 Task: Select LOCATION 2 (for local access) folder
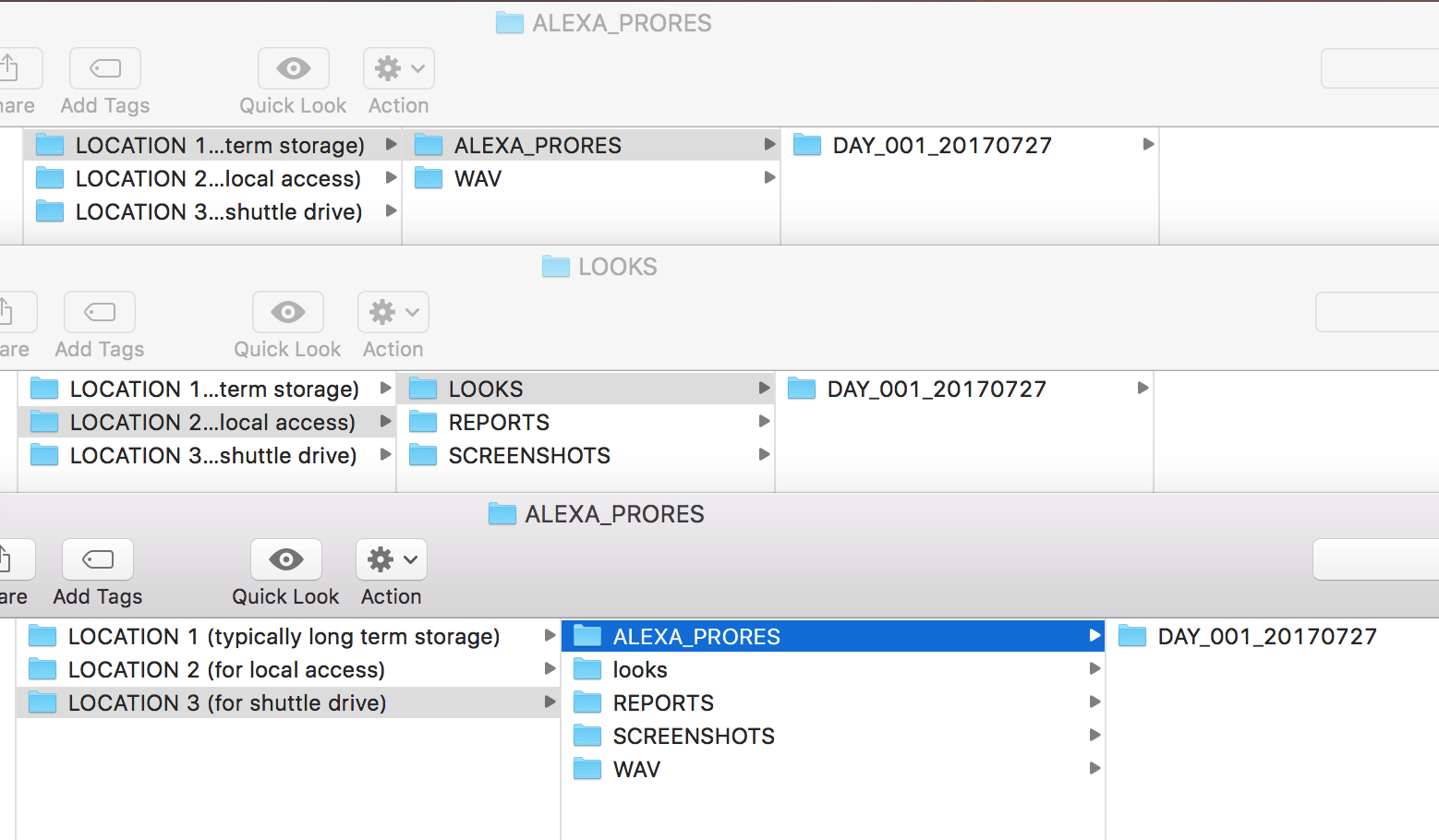click(226, 670)
